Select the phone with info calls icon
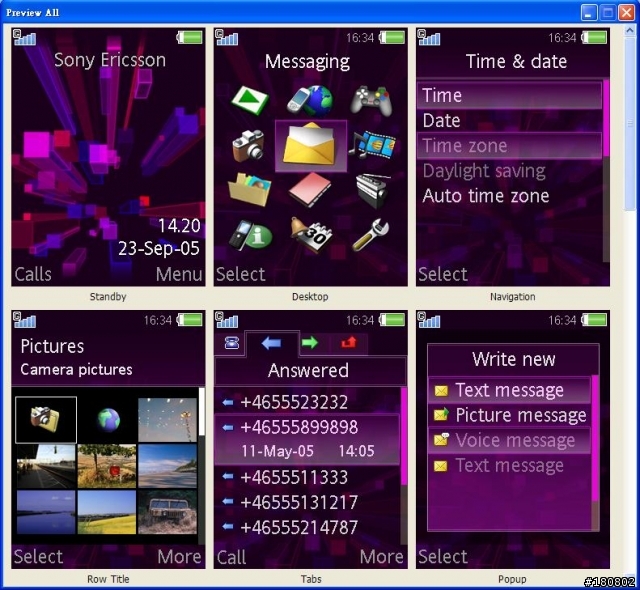Image resolution: width=640 pixels, height=590 pixels. tap(250, 235)
